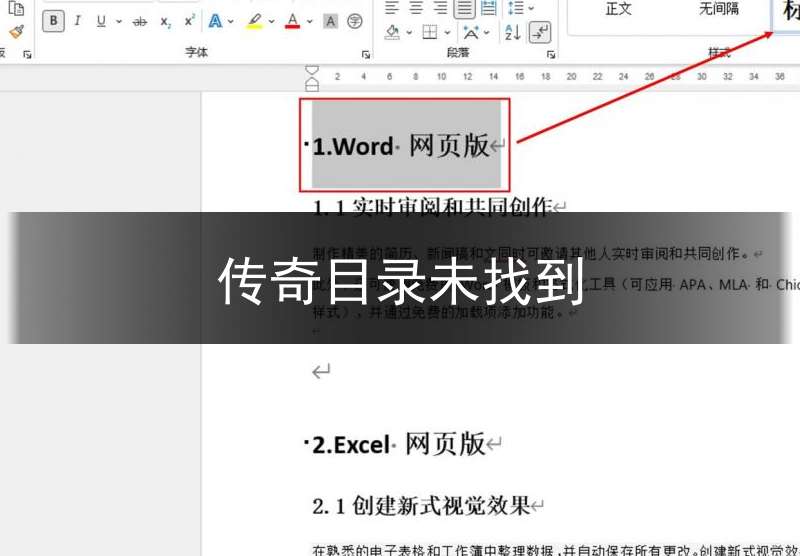This screenshot has height=556, width=800.
Task: Click the distributed alignment icon
Action: pyautogui.click(x=489, y=7)
